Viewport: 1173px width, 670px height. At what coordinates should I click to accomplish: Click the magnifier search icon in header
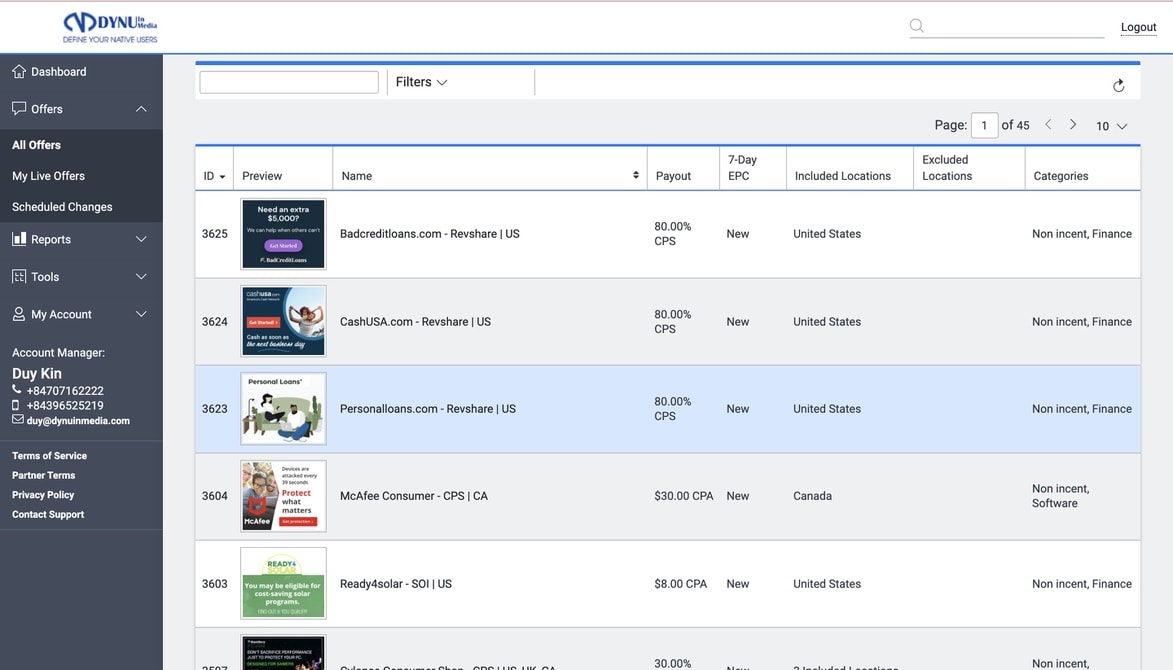[916, 26]
